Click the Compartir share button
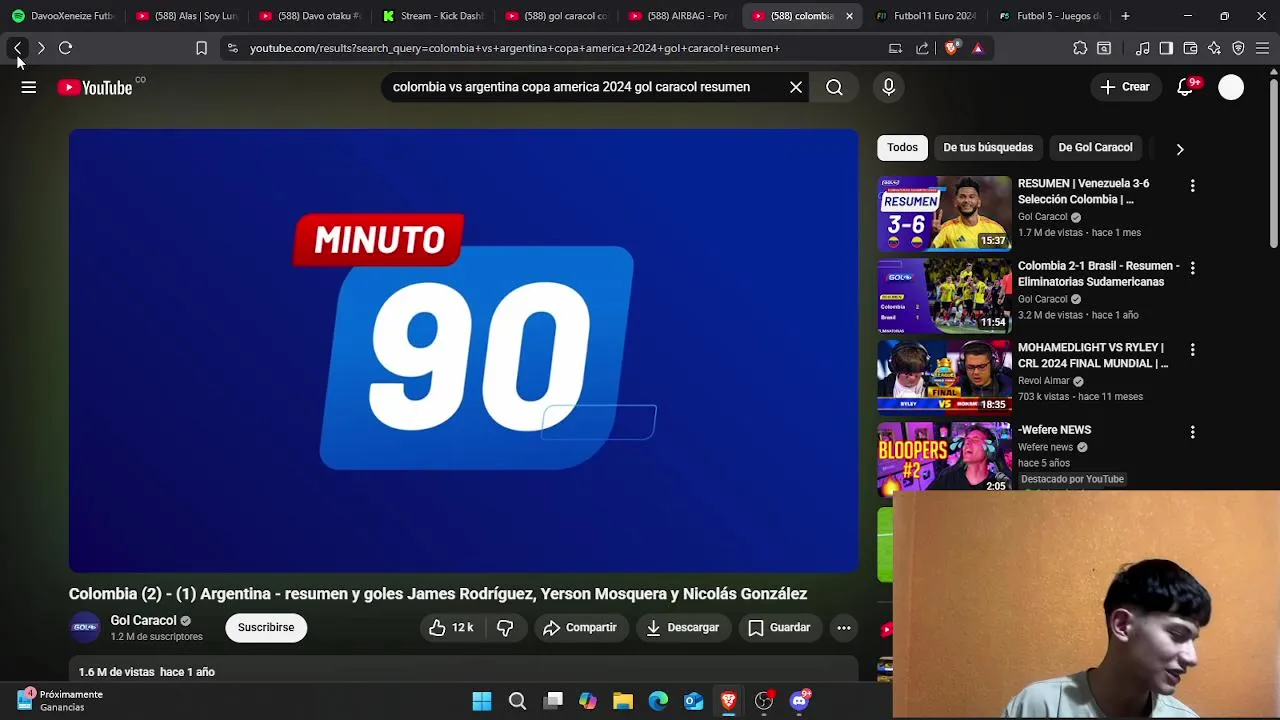The width and height of the screenshot is (1280, 720). [x=580, y=628]
